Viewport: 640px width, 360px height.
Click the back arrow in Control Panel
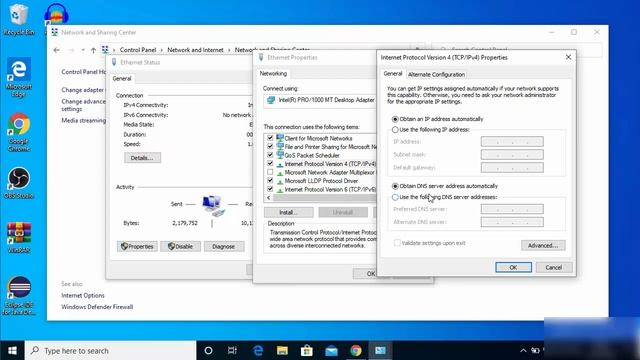57,50
